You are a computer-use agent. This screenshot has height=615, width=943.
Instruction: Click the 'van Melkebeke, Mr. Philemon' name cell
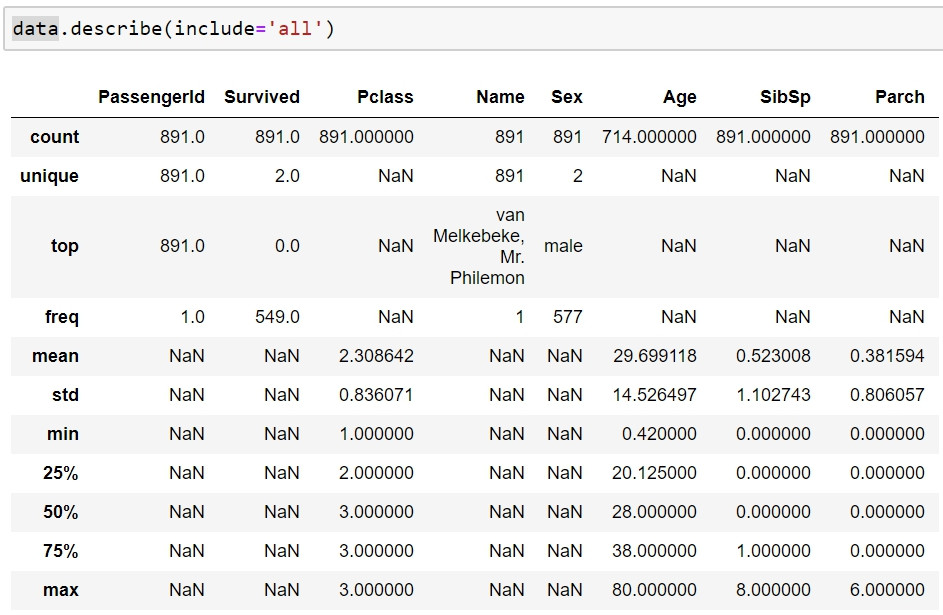[x=479, y=246]
